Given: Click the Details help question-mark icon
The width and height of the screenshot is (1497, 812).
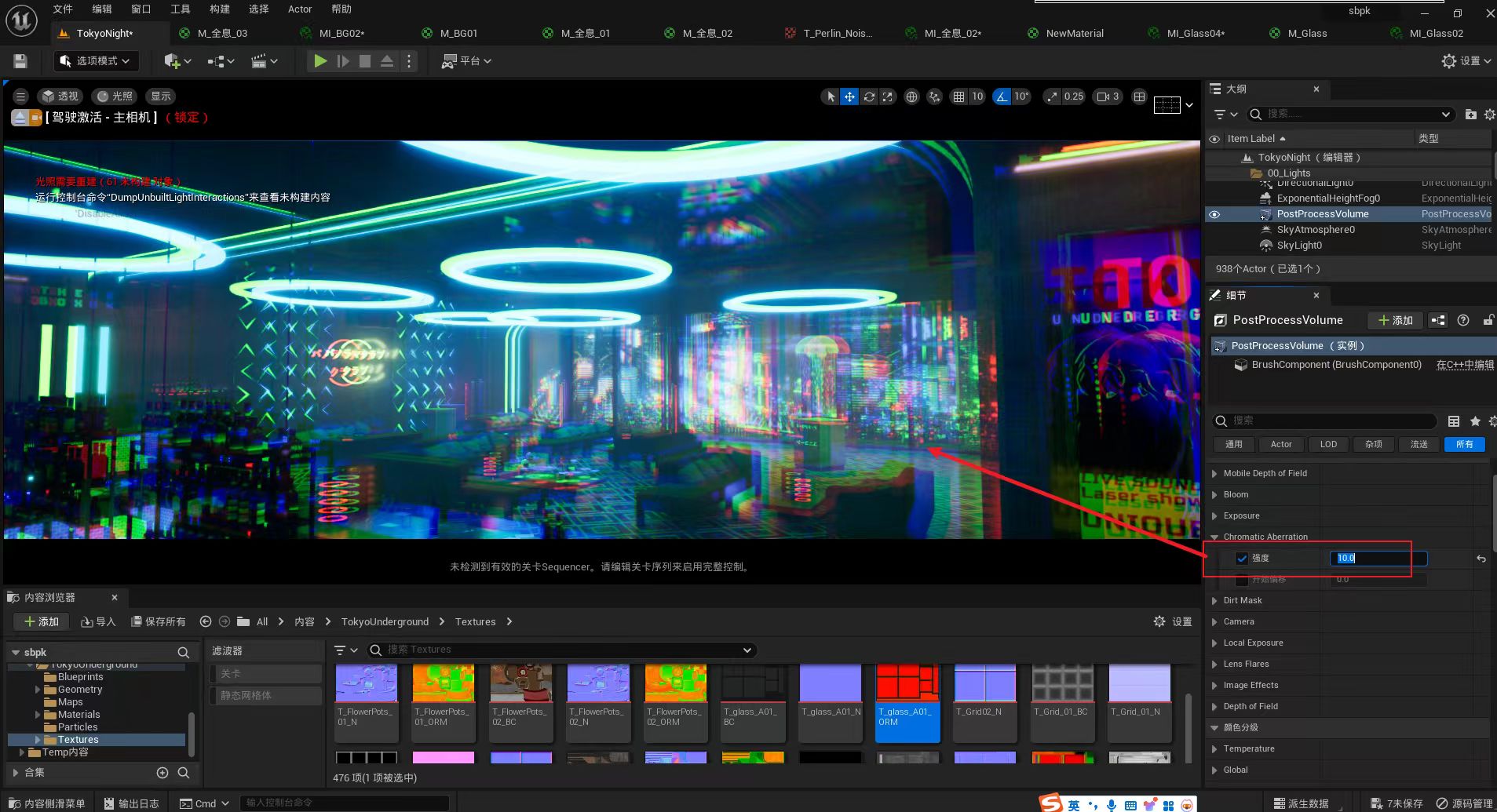Looking at the screenshot, I should 1463,320.
